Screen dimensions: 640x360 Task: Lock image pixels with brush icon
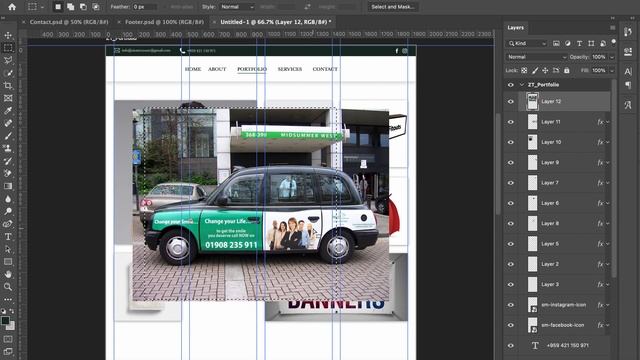[x=535, y=71]
